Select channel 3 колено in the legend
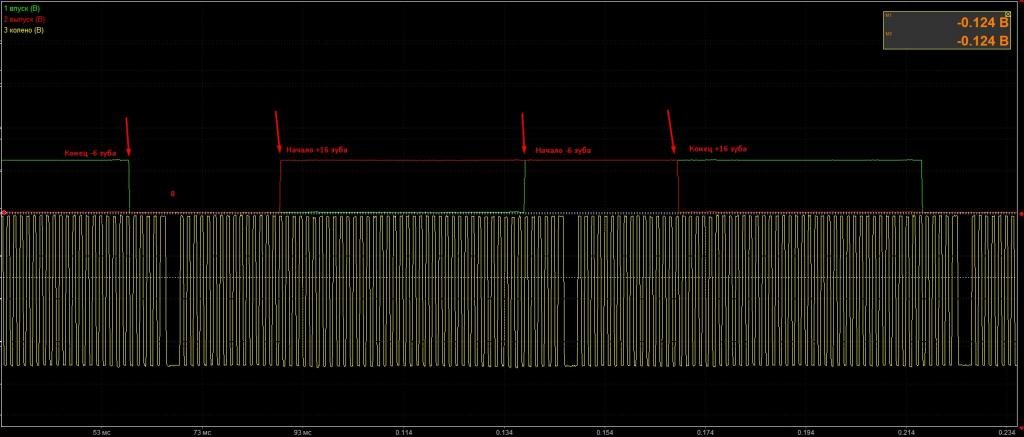 coord(24,29)
